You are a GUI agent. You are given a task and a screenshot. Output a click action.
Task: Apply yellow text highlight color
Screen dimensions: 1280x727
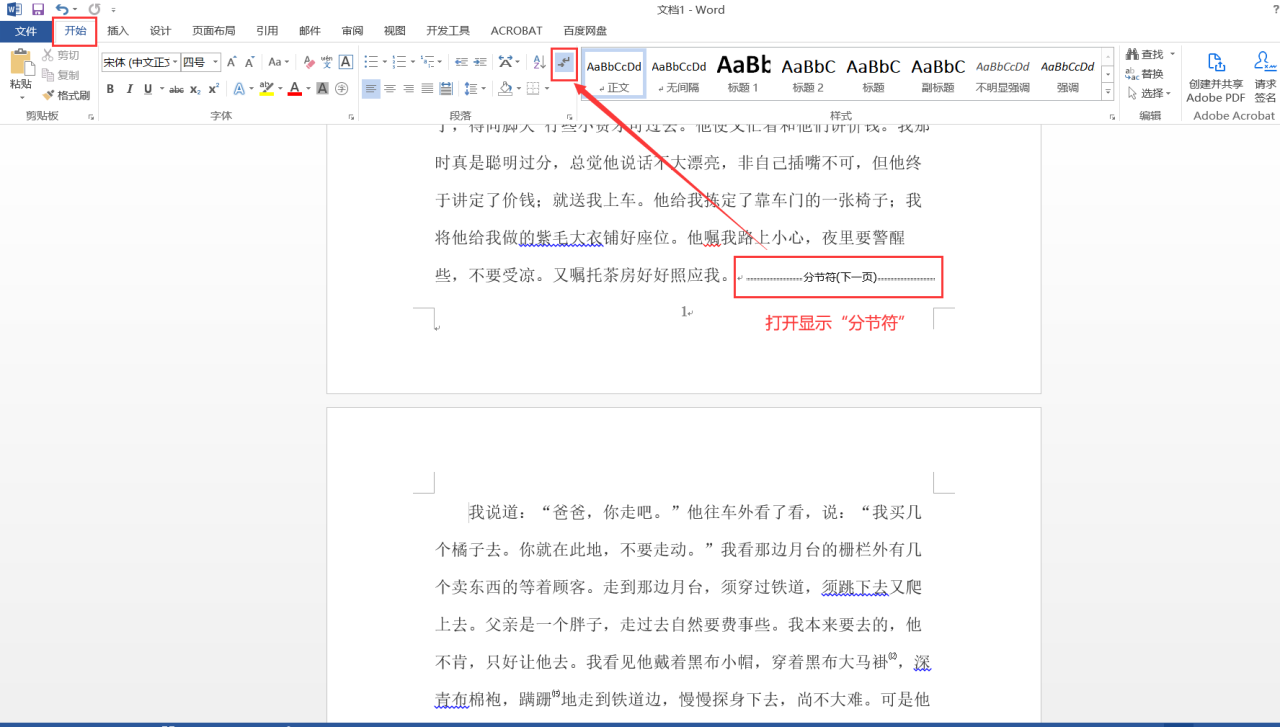pos(266,89)
